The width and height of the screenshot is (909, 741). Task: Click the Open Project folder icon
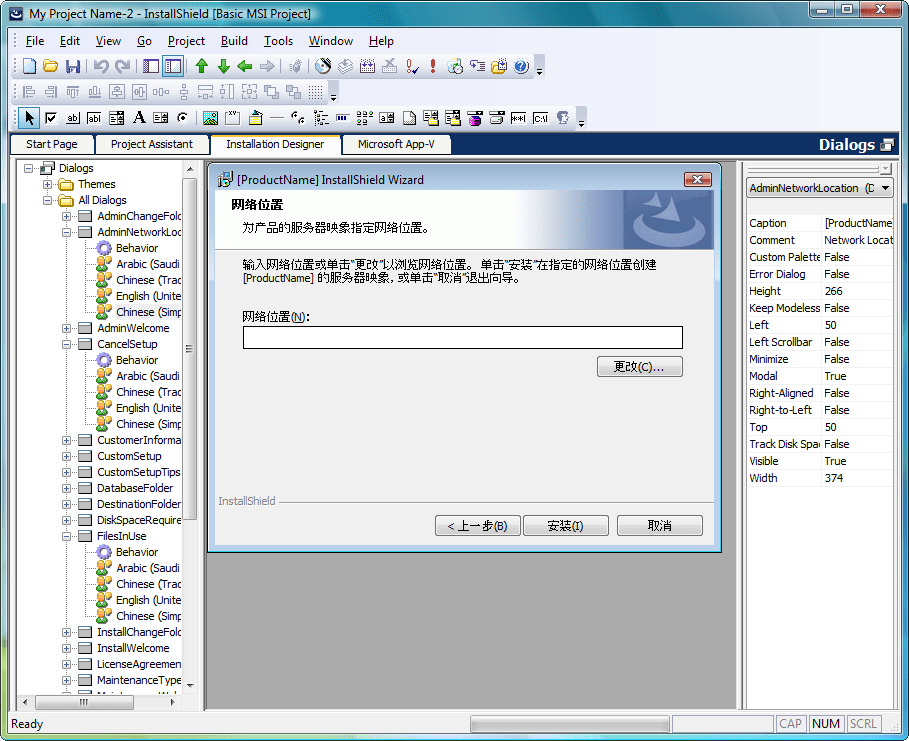pos(50,66)
